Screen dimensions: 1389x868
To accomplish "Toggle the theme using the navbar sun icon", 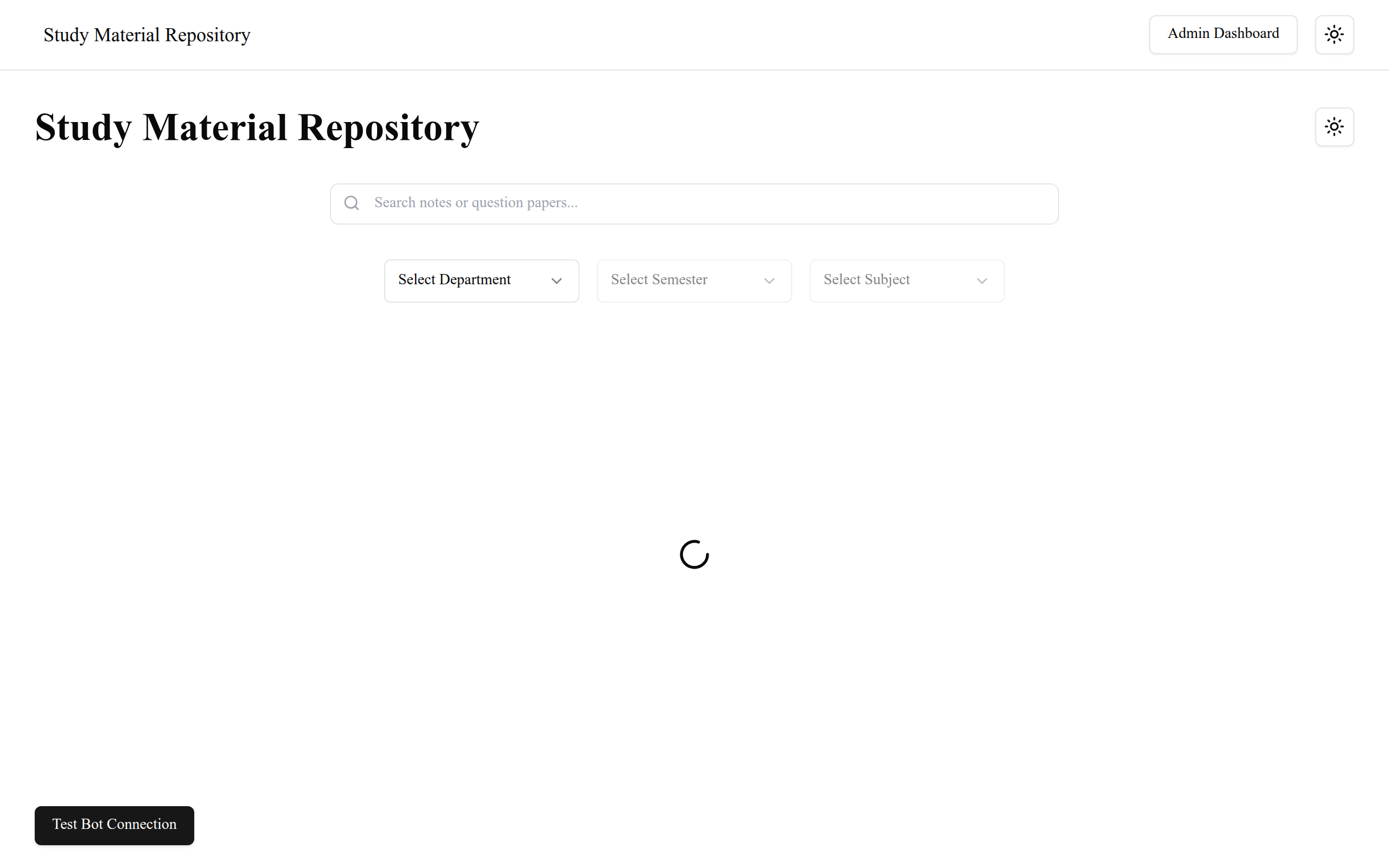I will [1334, 34].
